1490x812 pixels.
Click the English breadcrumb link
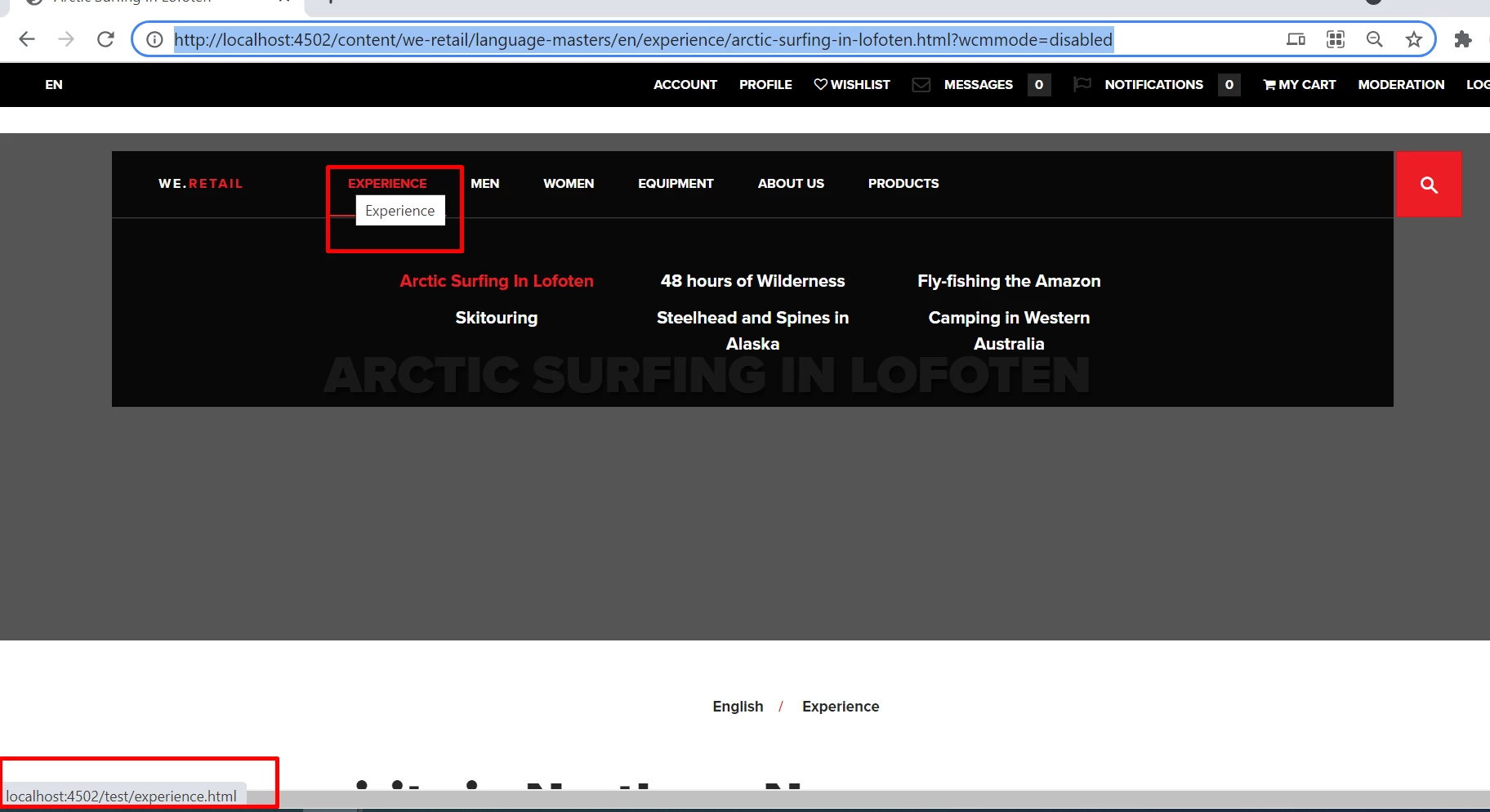coord(738,707)
